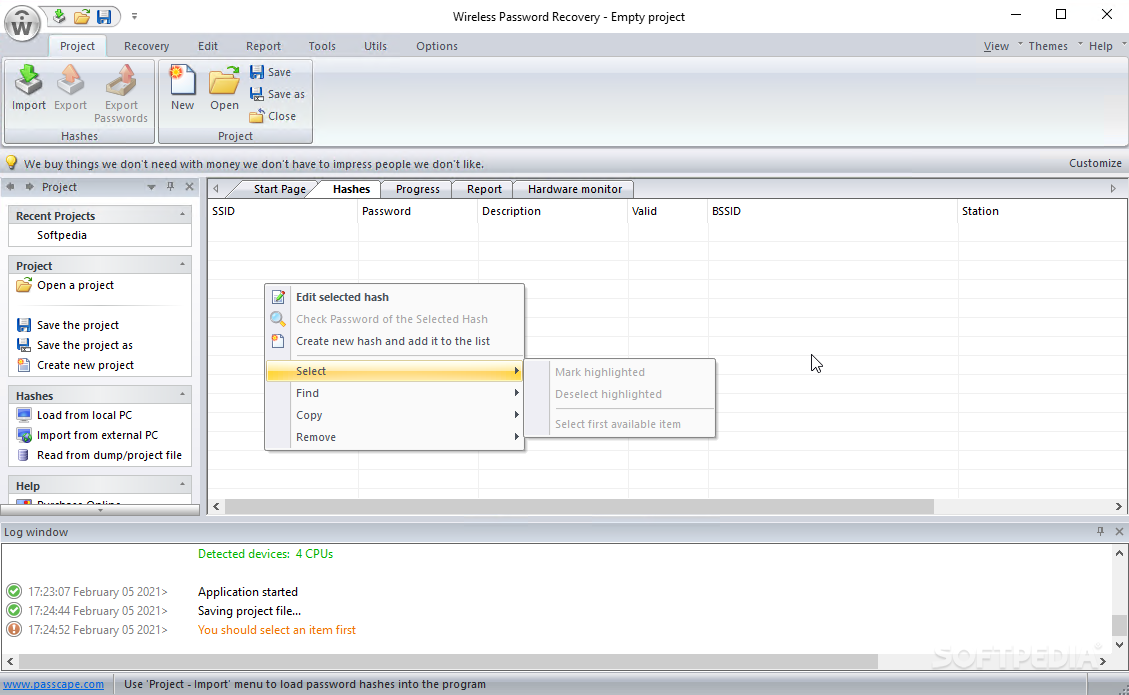Screen dimensions: 1129x695
Task: Open the Progress tab
Action: click(418, 189)
